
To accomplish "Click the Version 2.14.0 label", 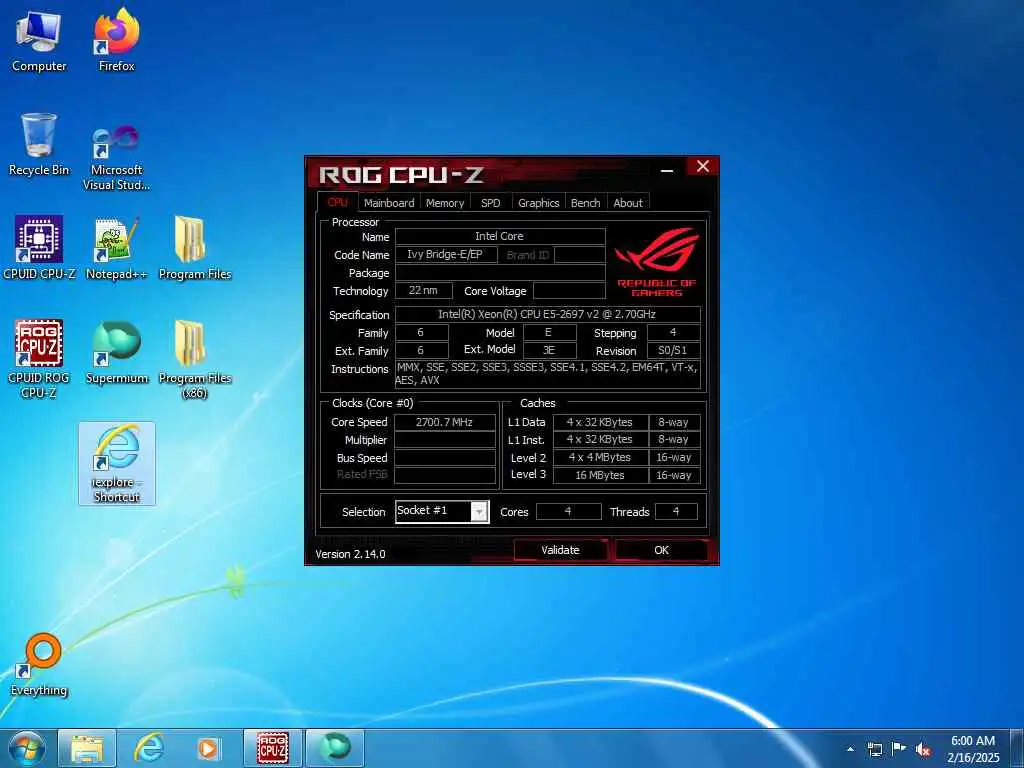I will pyautogui.click(x=351, y=554).
